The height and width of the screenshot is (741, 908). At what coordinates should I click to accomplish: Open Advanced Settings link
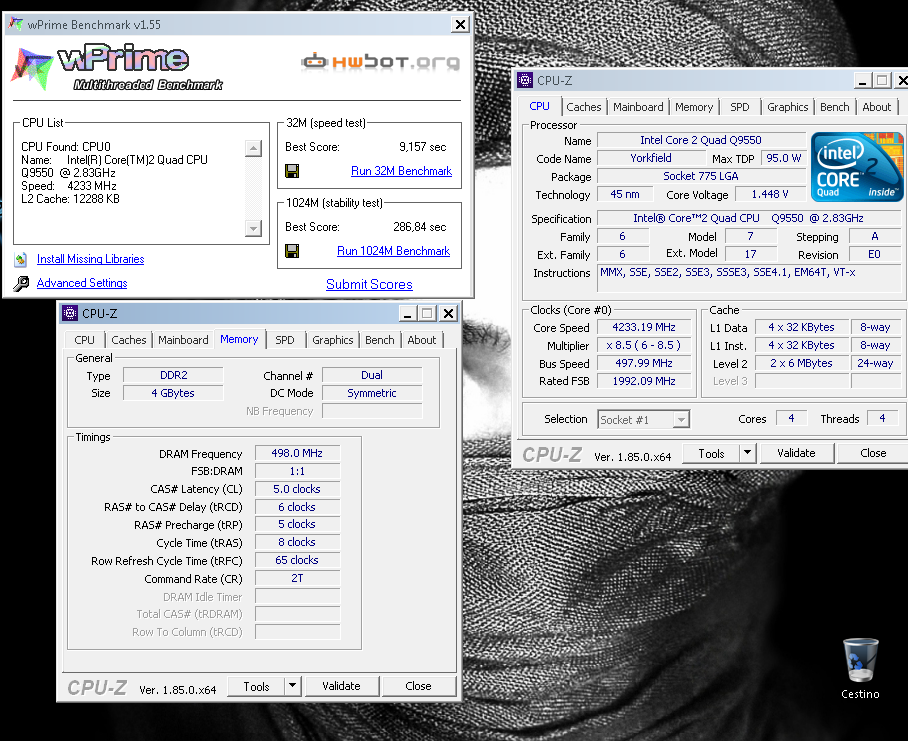pos(82,283)
